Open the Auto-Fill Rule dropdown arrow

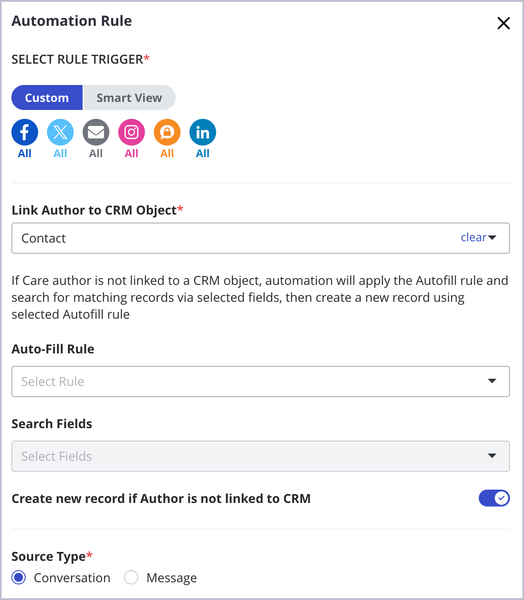(492, 381)
